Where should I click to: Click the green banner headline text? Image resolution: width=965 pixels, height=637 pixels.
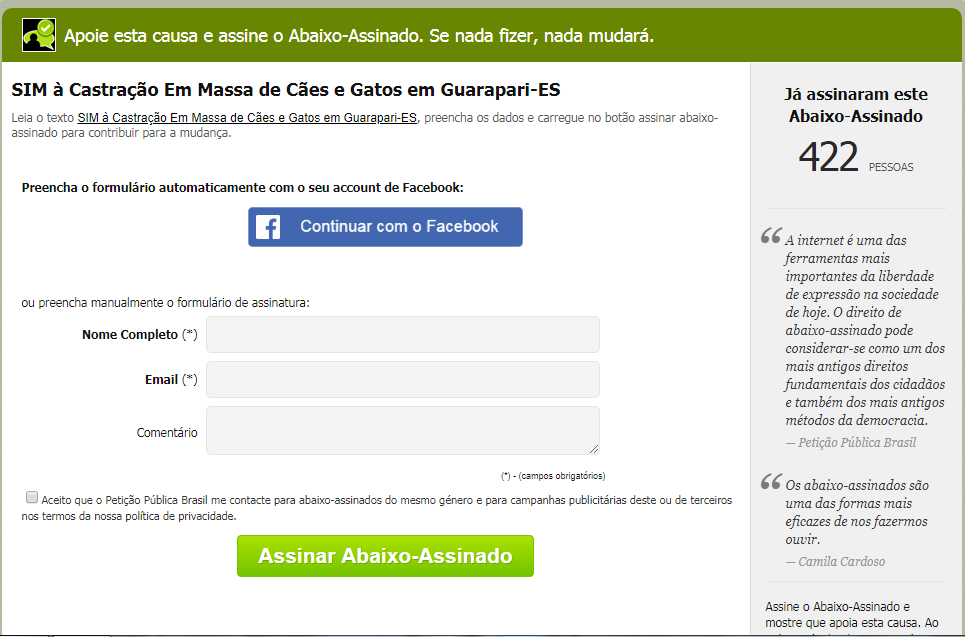coord(359,36)
